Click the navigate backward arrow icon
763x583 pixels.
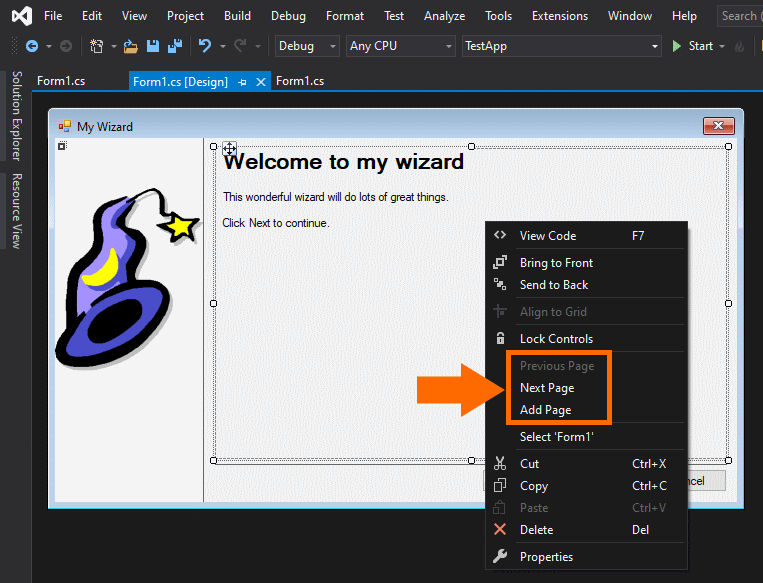(32, 46)
